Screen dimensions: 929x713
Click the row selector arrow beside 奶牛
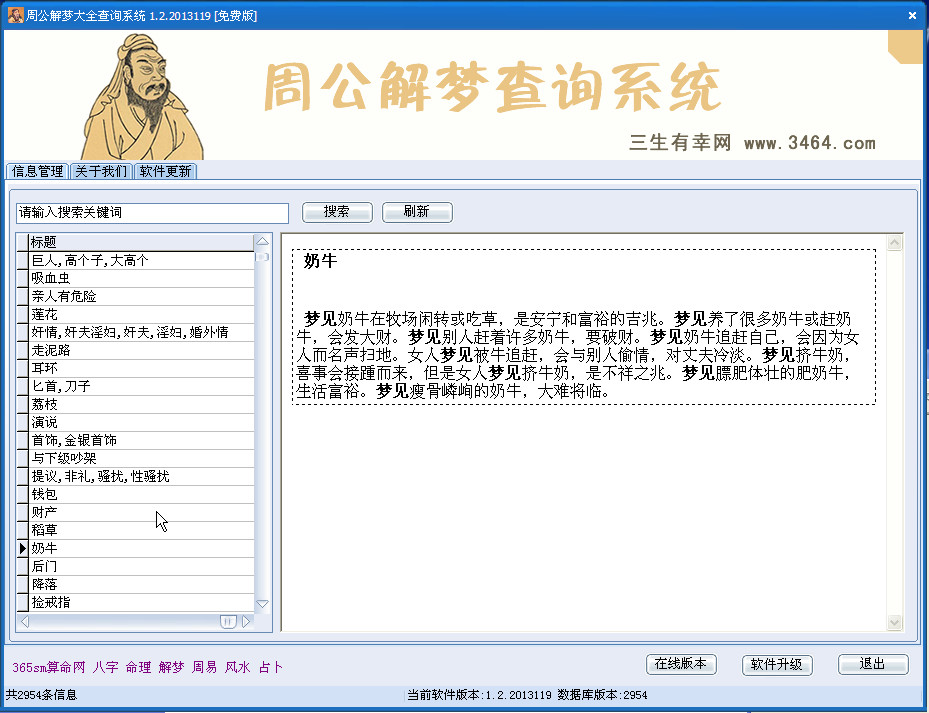coord(23,548)
